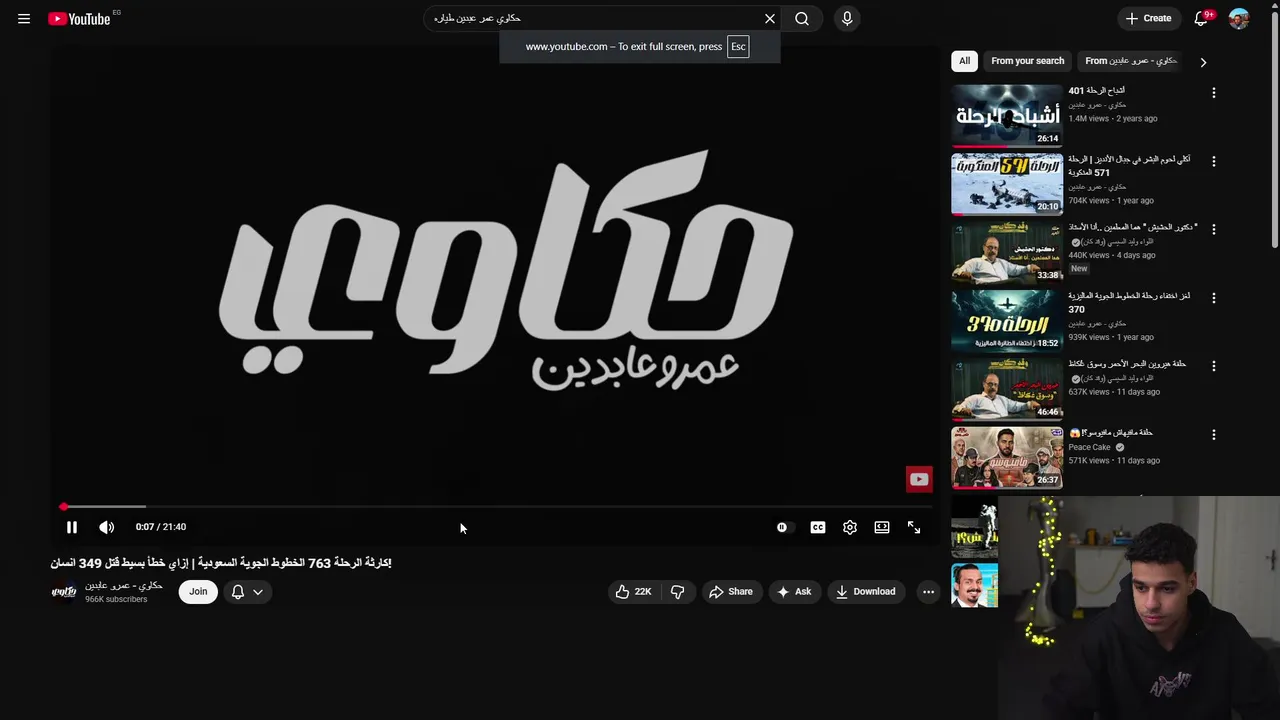Viewport: 1280px width, 720px height.
Task: Select the All filter chip
Action: (964, 61)
